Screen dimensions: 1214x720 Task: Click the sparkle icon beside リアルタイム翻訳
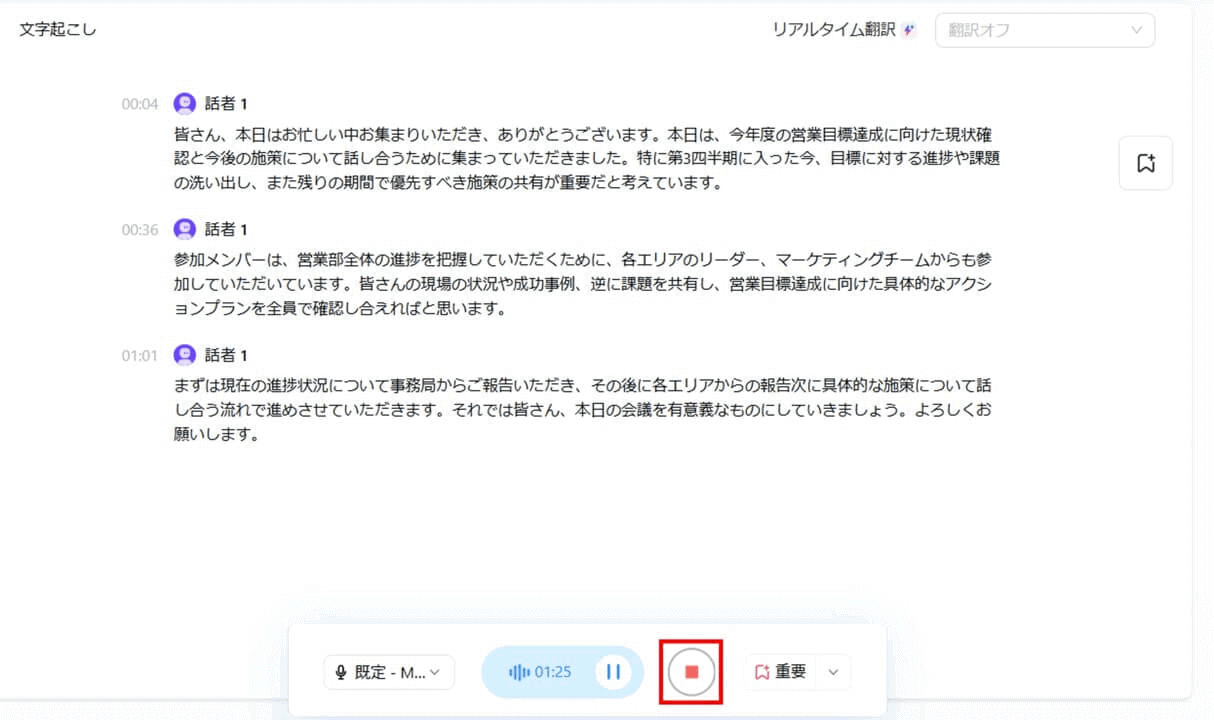click(908, 30)
